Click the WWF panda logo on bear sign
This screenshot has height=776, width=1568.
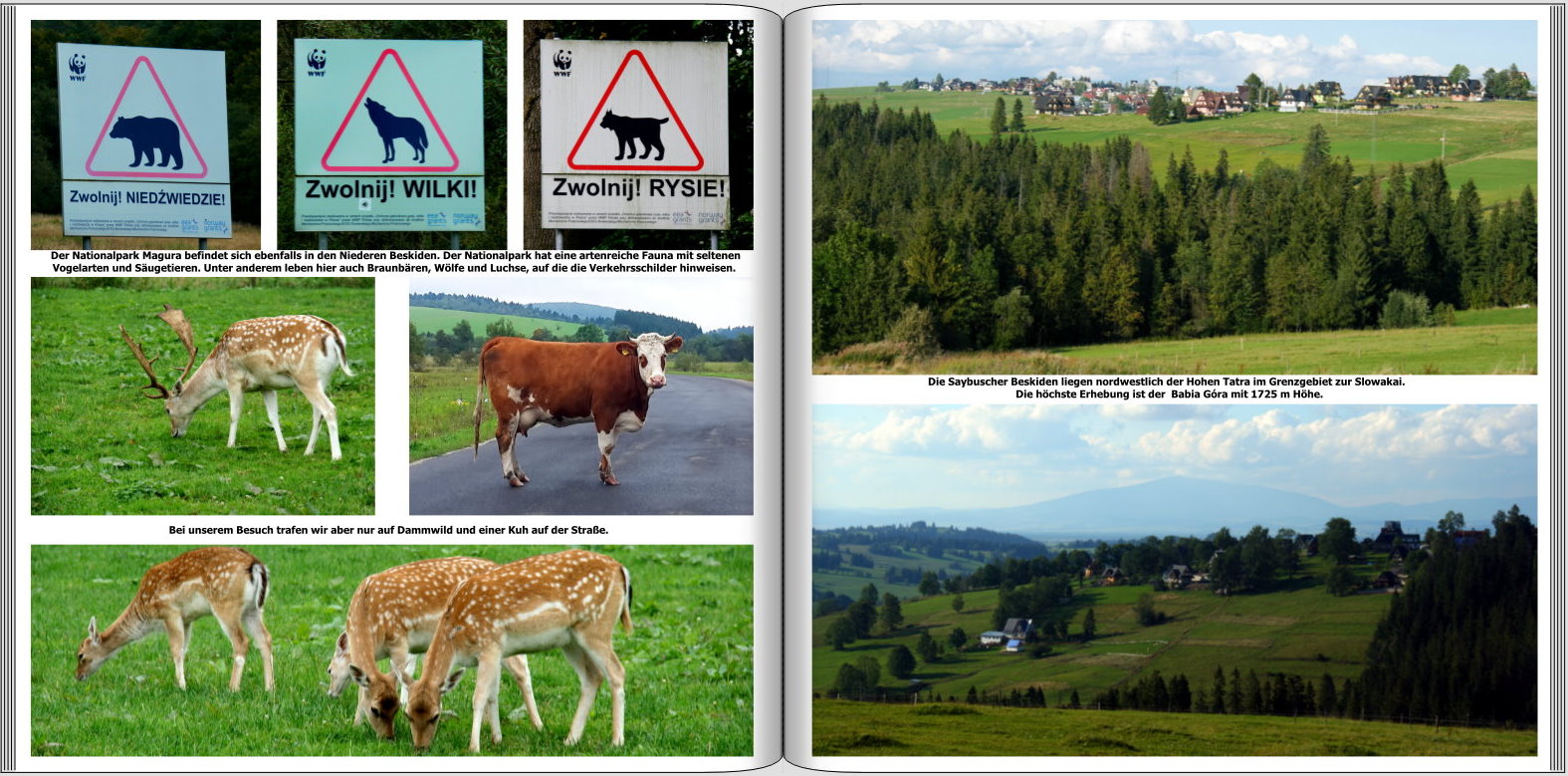(77, 67)
